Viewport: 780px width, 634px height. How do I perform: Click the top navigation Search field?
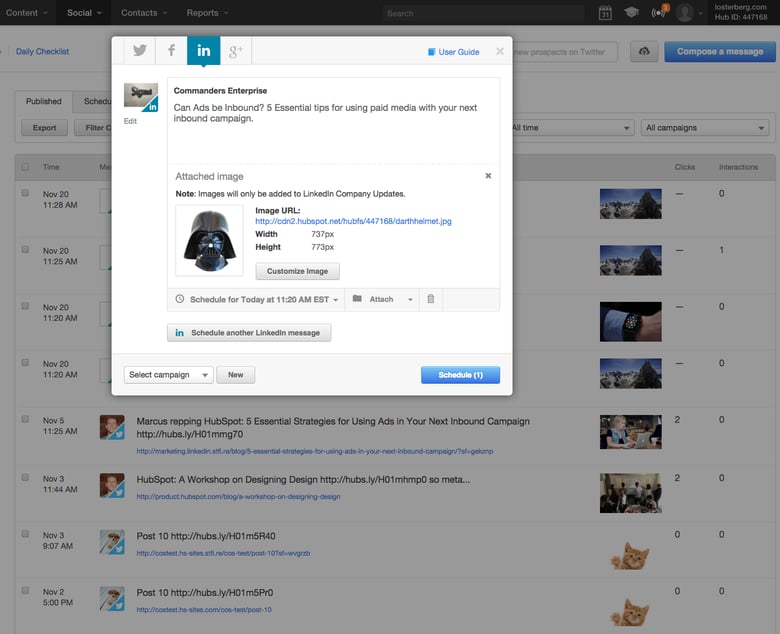pos(484,13)
